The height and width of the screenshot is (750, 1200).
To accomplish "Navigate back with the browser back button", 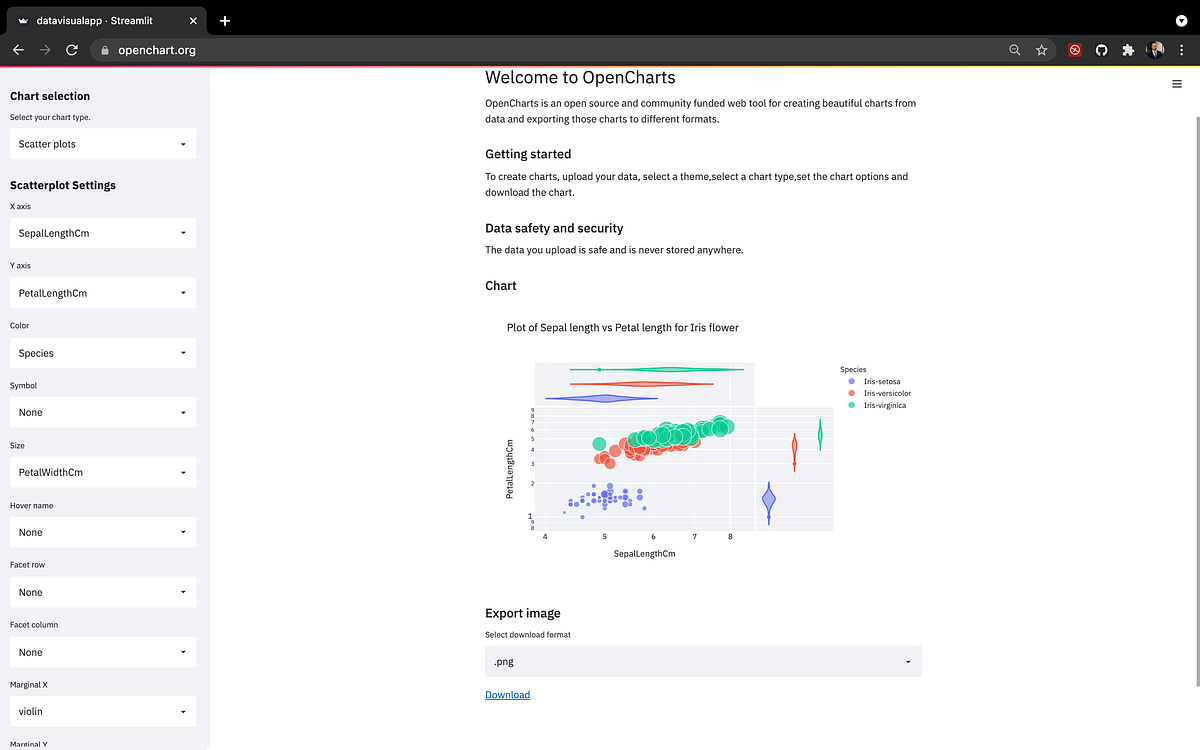I will pyautogui.click(x=17, y=50).
